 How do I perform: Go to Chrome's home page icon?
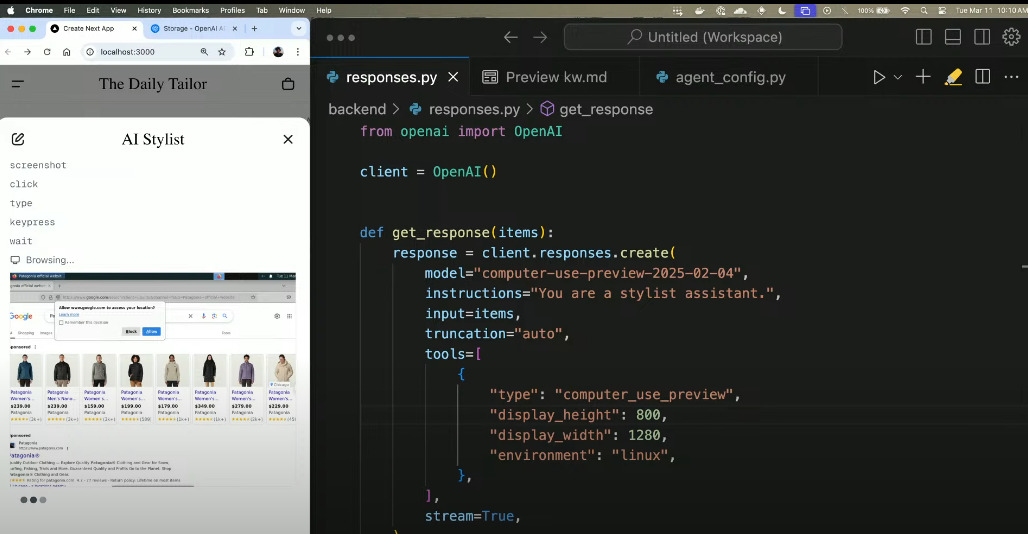tap(66, 52)
